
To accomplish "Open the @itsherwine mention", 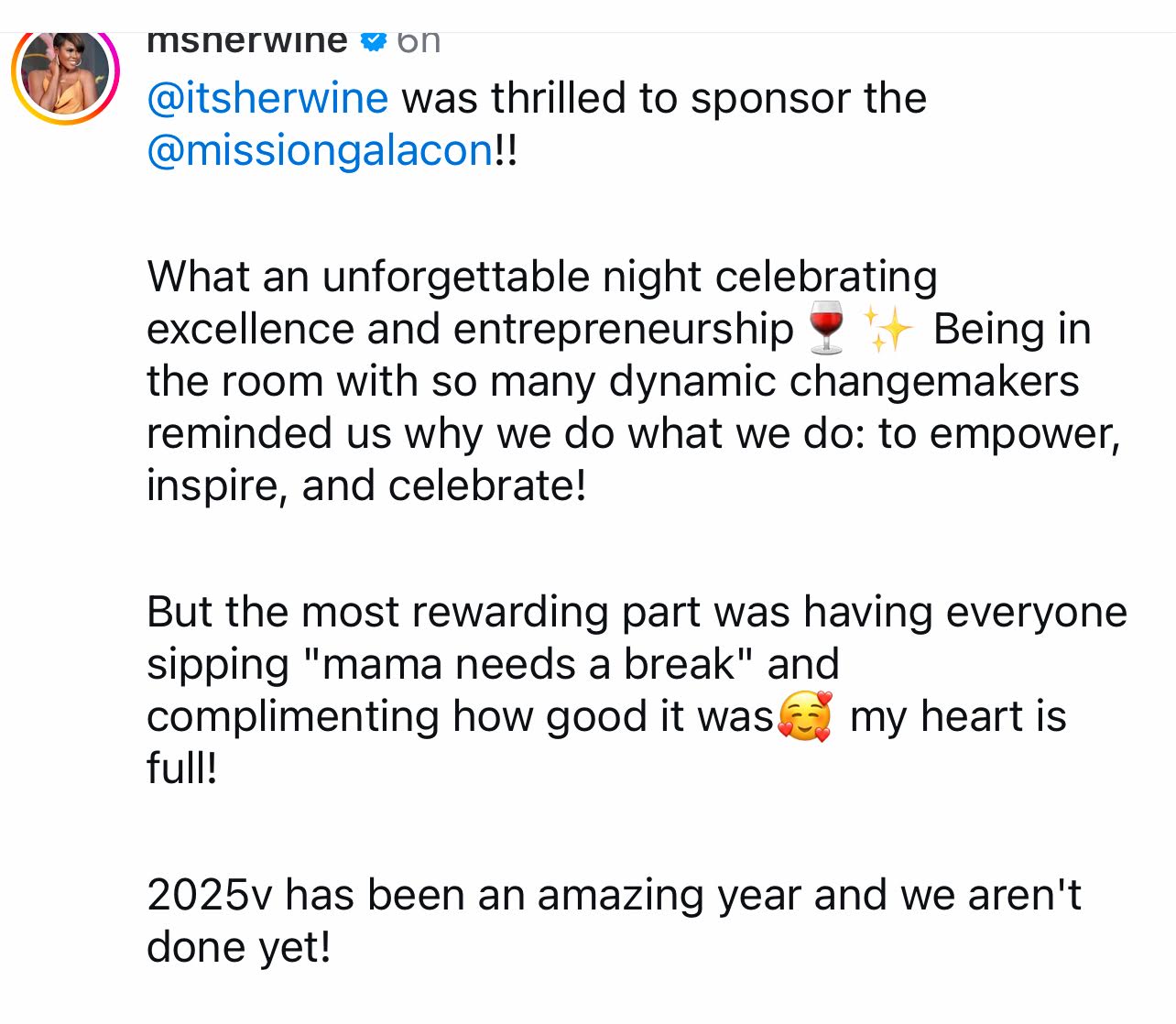I will (267, 98).
